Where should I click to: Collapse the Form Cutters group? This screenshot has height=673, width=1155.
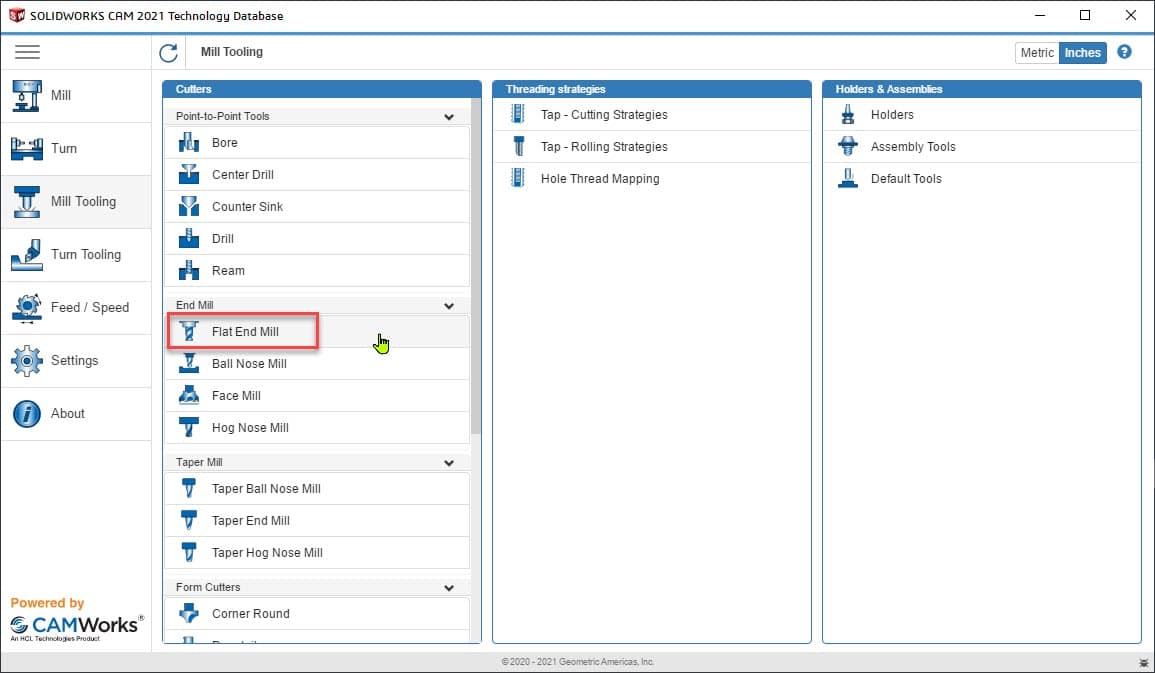pos(449,588)
